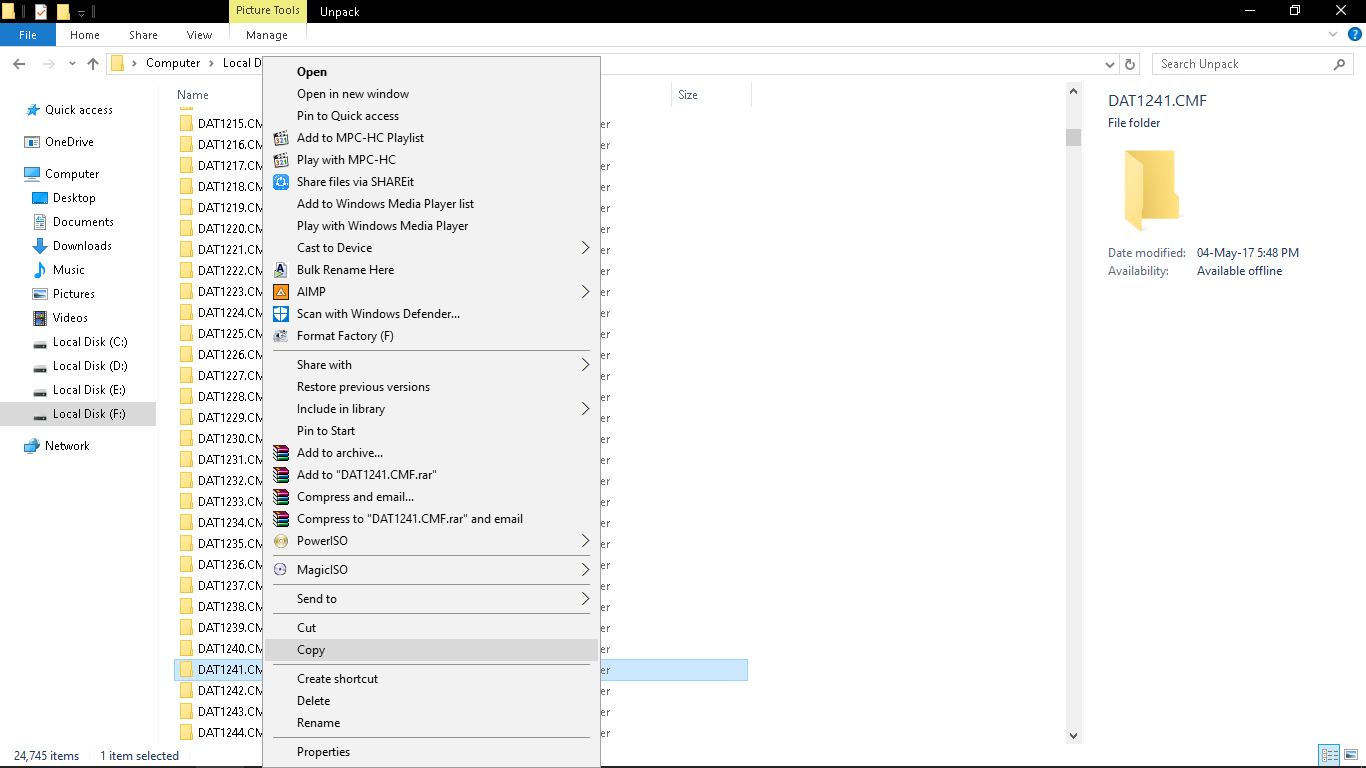Add folder to "DAT1241.CMF.rar"
The image size is (1366, 768).
367,475
